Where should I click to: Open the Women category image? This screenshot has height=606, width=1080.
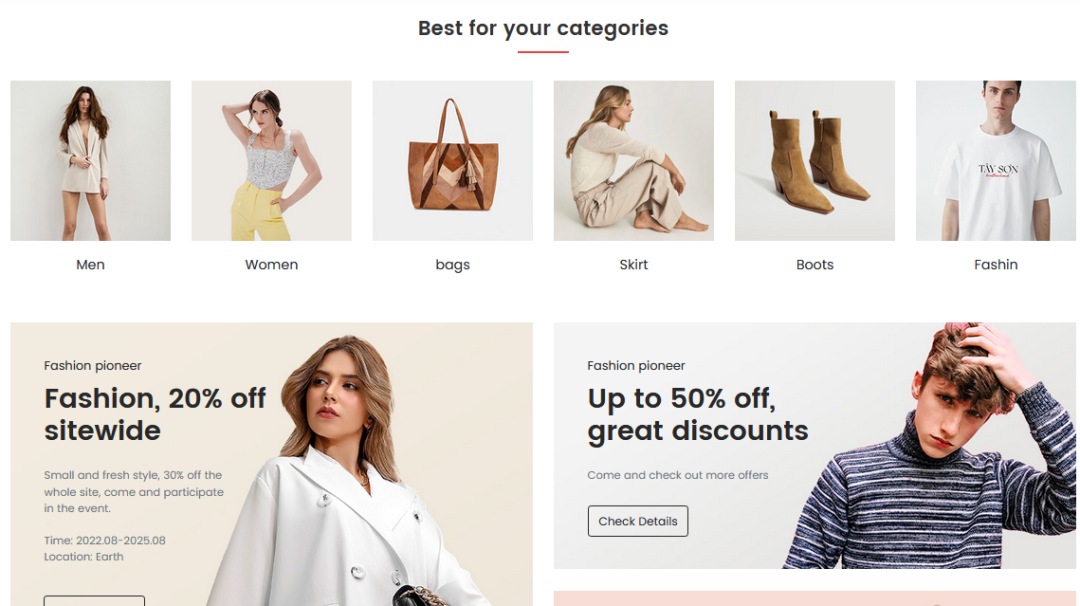tap(271, 160)
